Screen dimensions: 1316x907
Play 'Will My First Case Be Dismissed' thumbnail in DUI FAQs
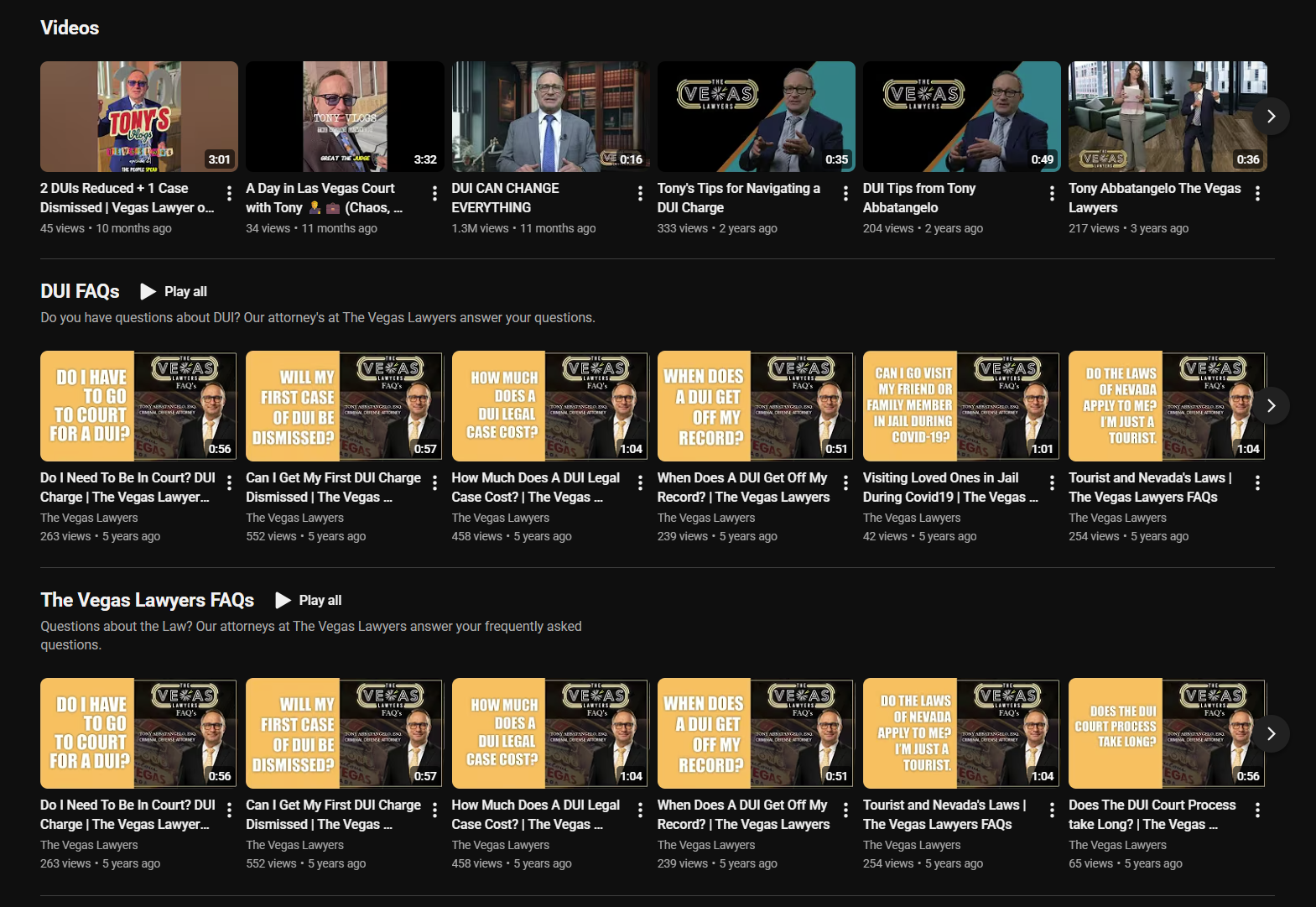point(345,406)
